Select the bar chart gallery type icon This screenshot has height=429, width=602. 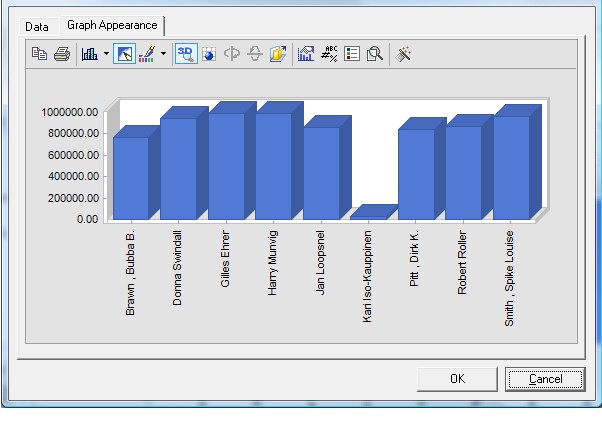90,54
